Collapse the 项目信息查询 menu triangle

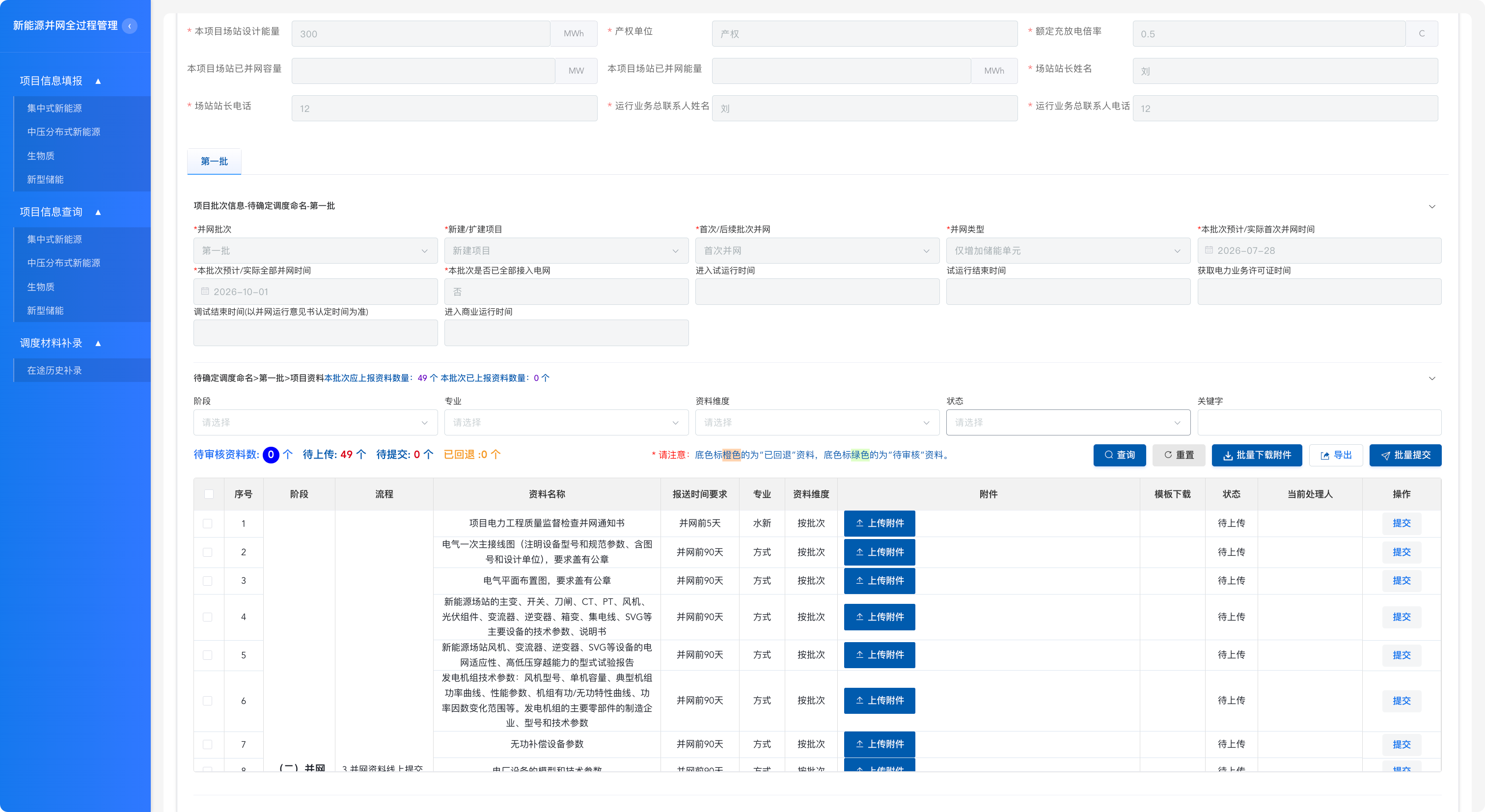[98, 212]
